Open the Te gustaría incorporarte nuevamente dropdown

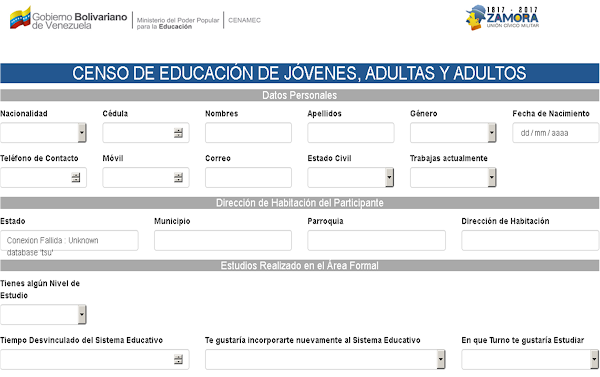[x=325, y=359]
